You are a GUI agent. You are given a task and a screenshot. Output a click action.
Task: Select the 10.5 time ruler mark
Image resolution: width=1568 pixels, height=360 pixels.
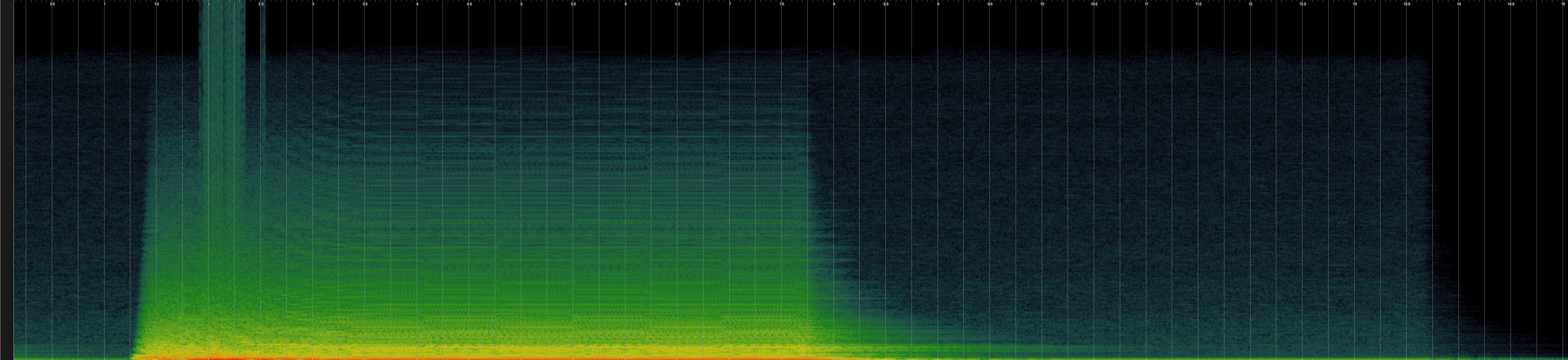tap(1094, 4)
